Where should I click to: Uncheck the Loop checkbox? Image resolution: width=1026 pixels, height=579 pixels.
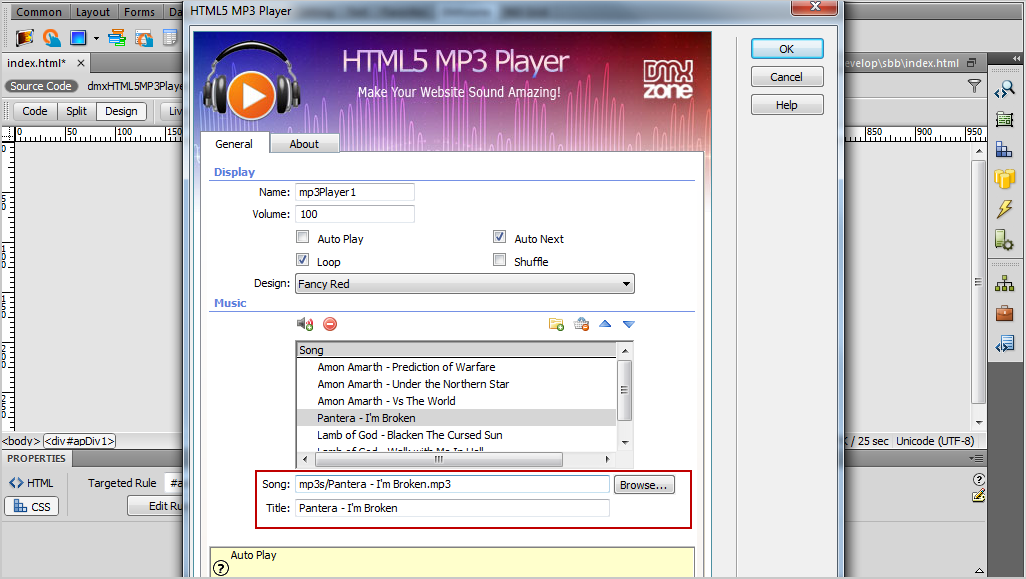(302, 260)
